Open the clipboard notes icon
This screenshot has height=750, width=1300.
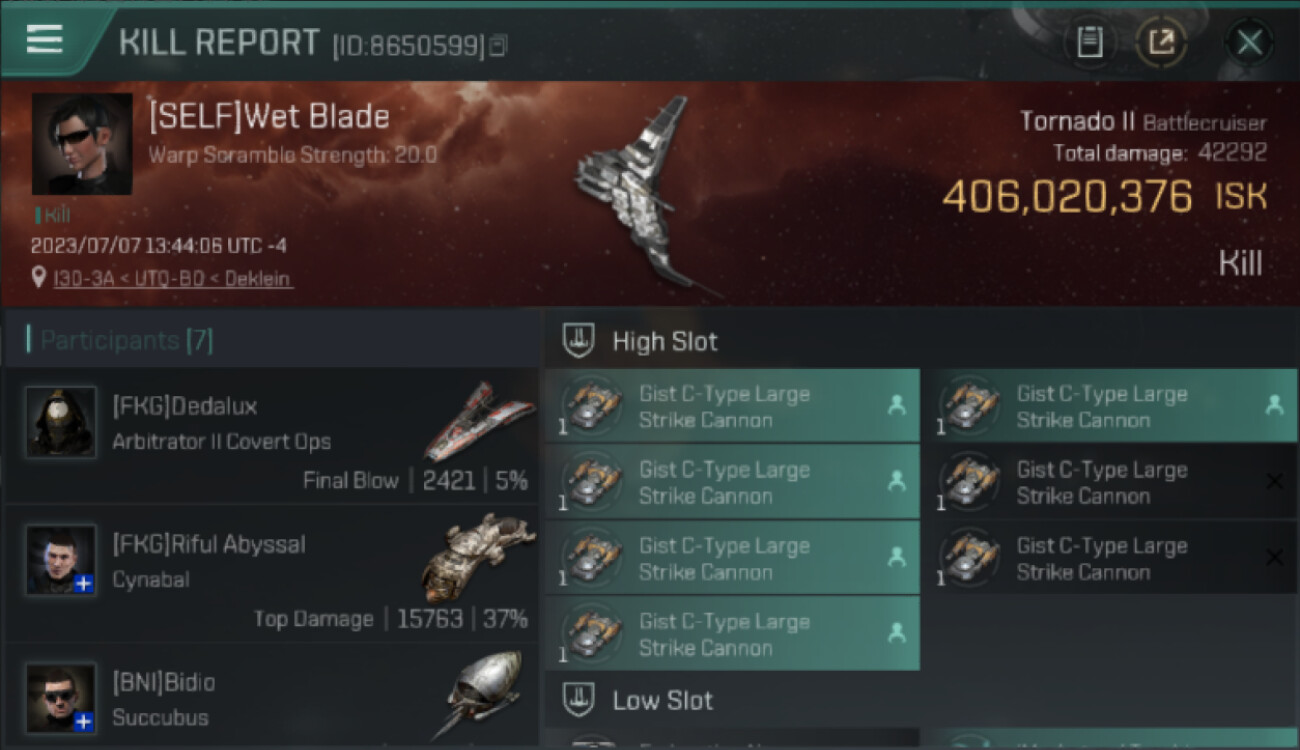pyautogui.click(x=1089, y=42)
